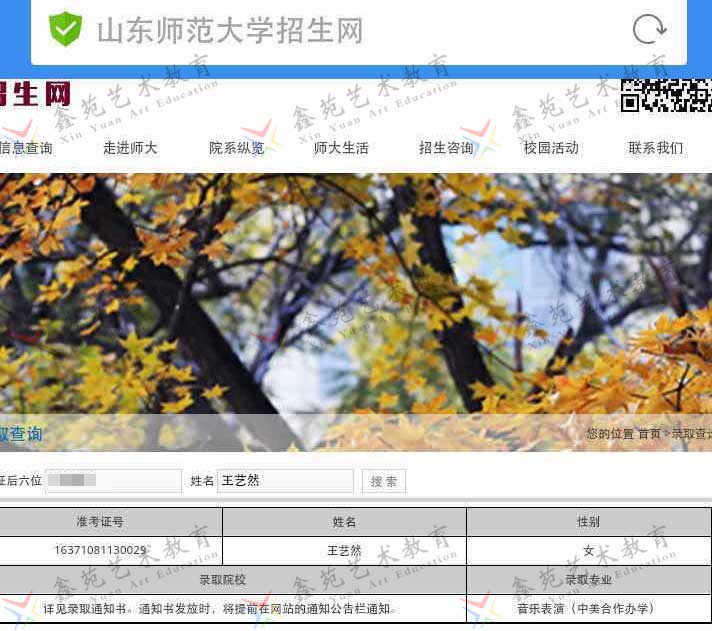Viewport: 712px width, 631px height.
Task: Select the exam number 16371081130029 cell
Action: (100, 550)
